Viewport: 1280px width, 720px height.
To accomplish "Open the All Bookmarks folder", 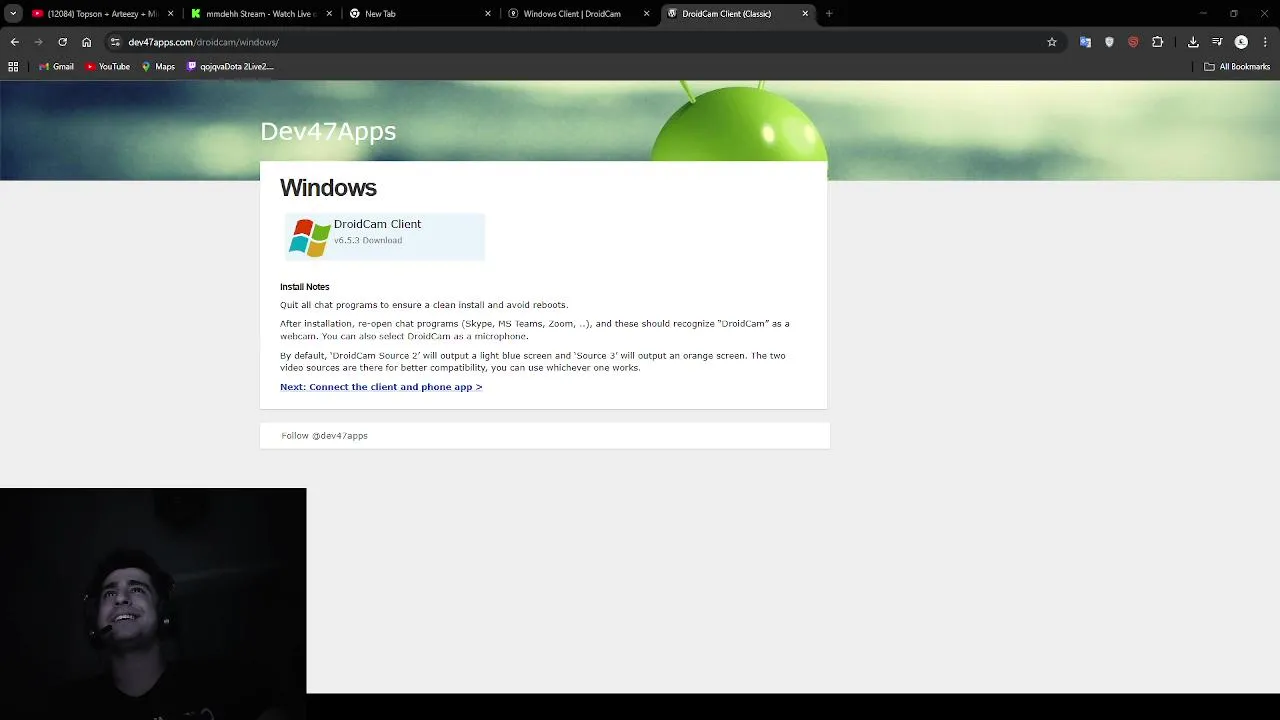I will tap(1237, 67).
